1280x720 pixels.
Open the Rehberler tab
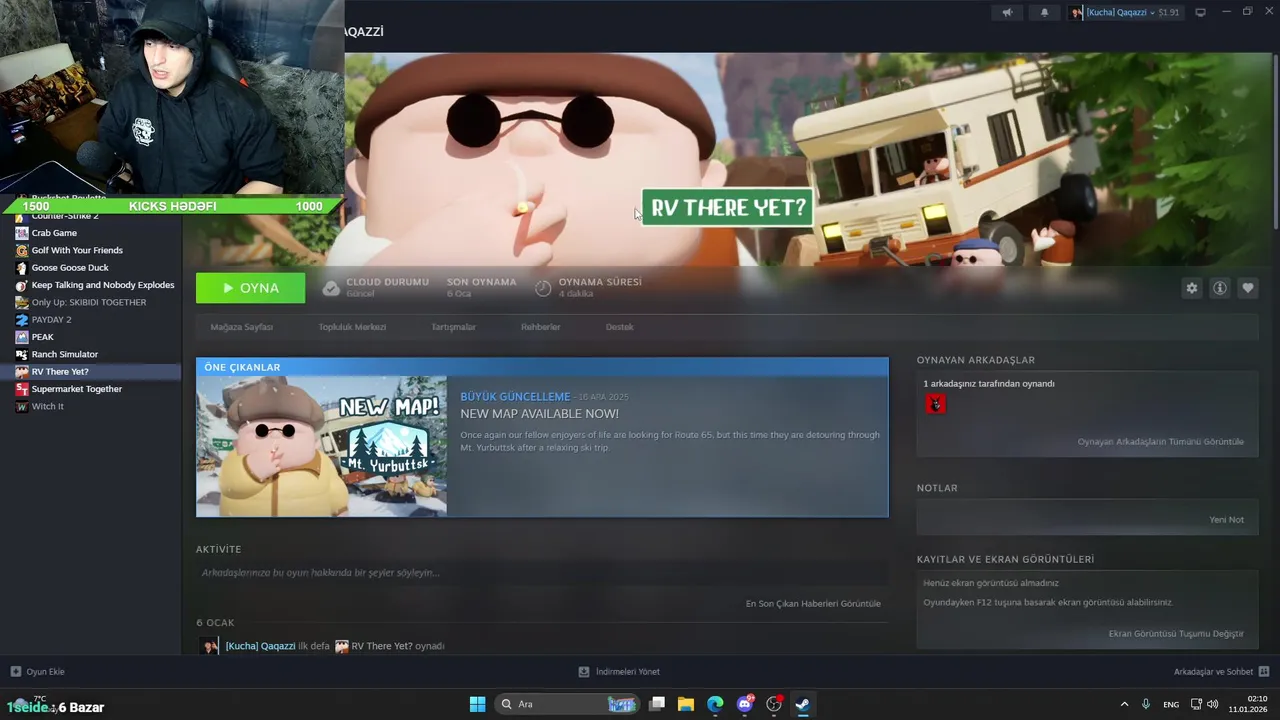(x=540, y=327)
